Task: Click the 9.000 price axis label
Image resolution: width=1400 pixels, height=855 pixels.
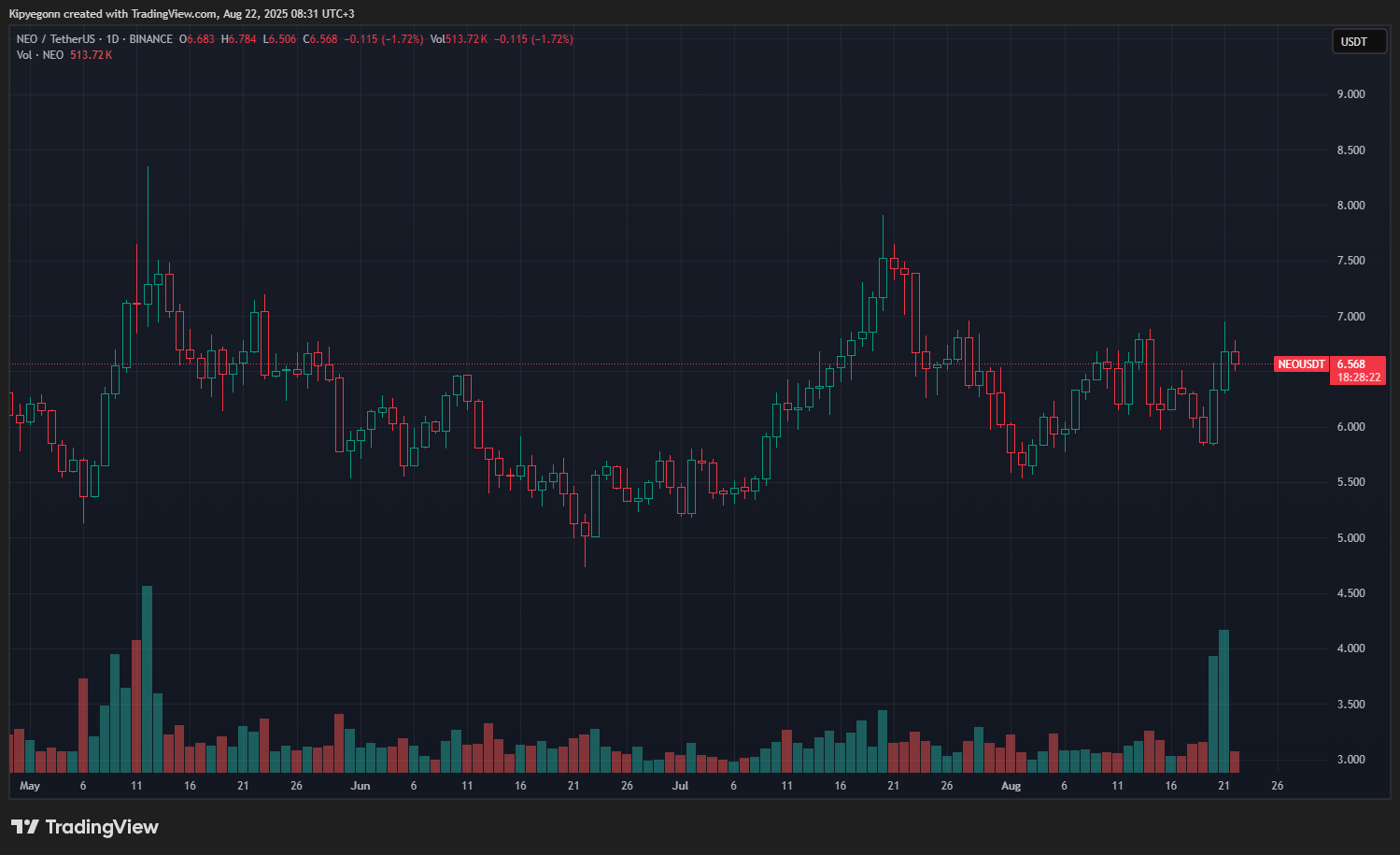Action: click(x=1351, y=94)
